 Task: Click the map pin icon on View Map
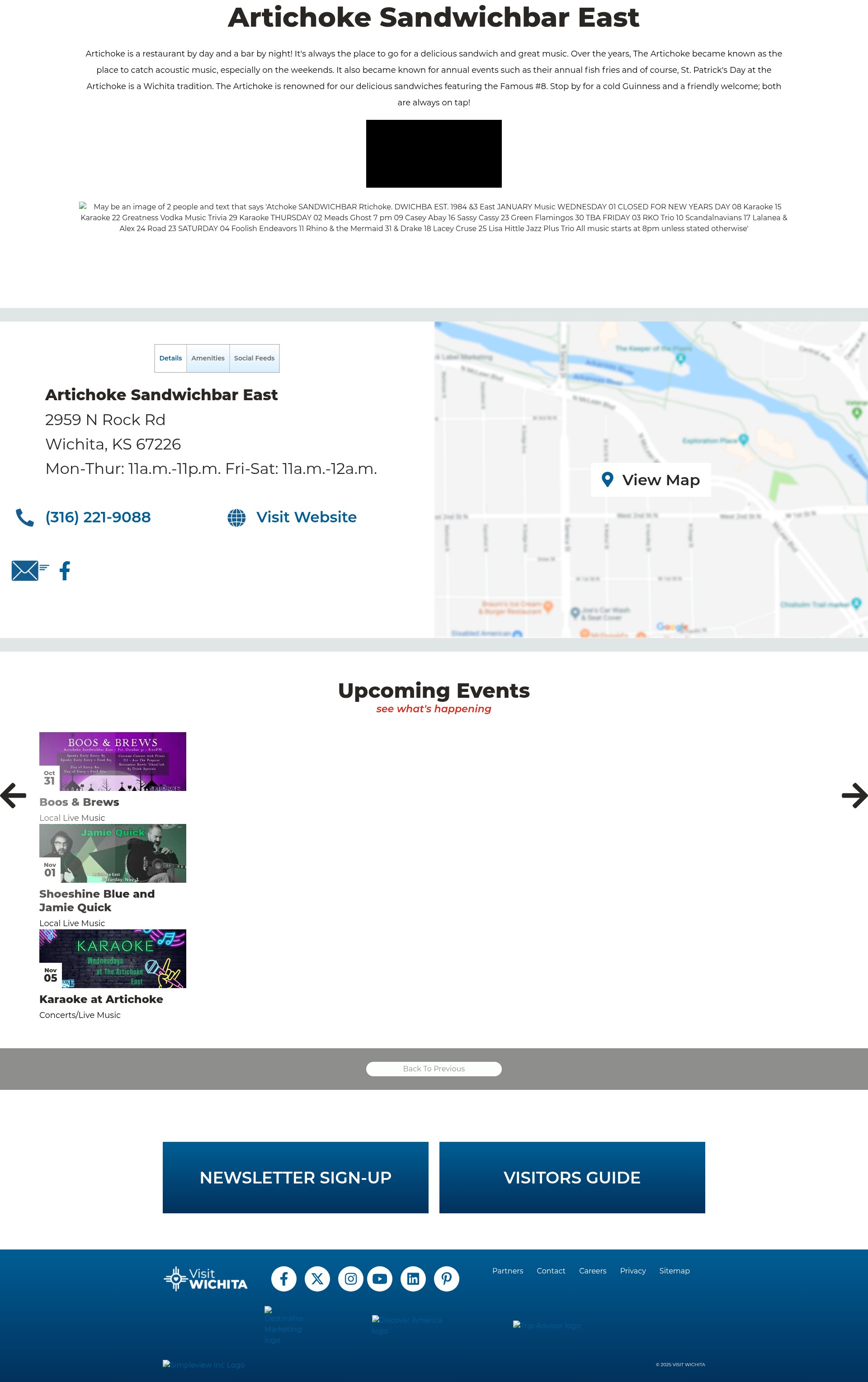pos(608,479)
